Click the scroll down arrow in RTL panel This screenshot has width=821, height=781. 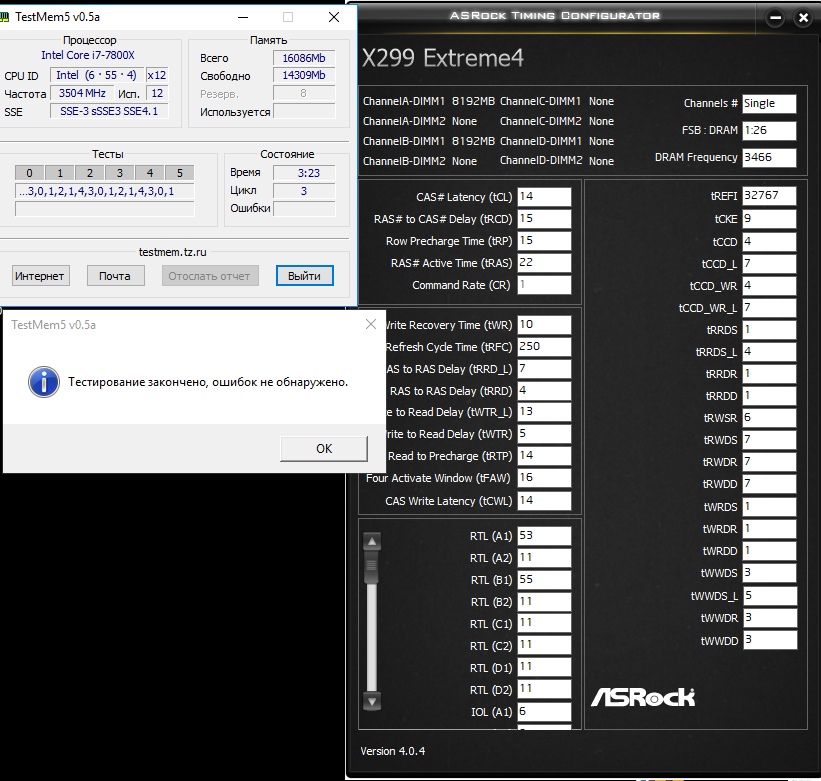(x=372, y=701)
